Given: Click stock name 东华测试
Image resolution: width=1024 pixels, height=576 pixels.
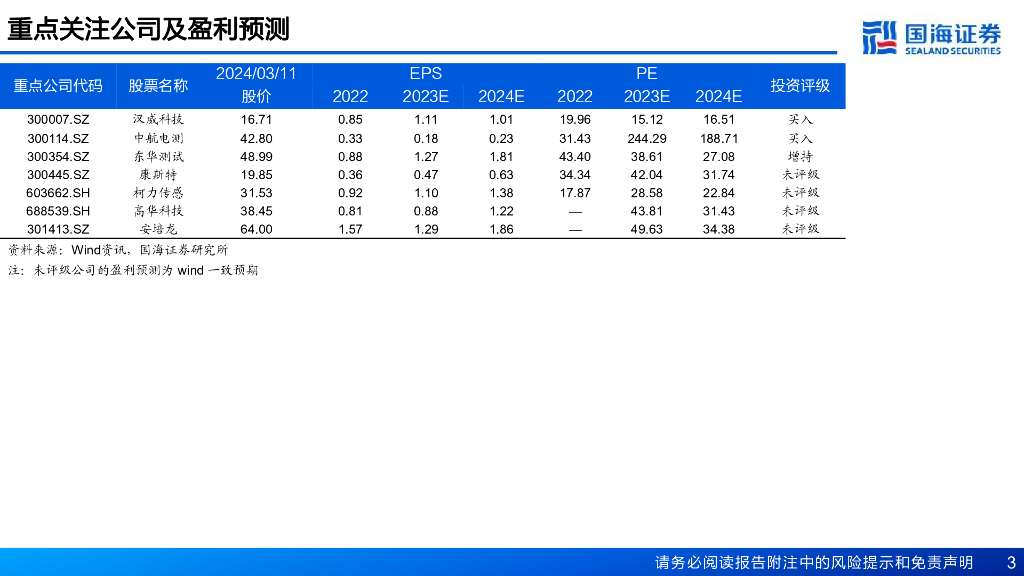Looking at the screenshot, I should point(158,157).
